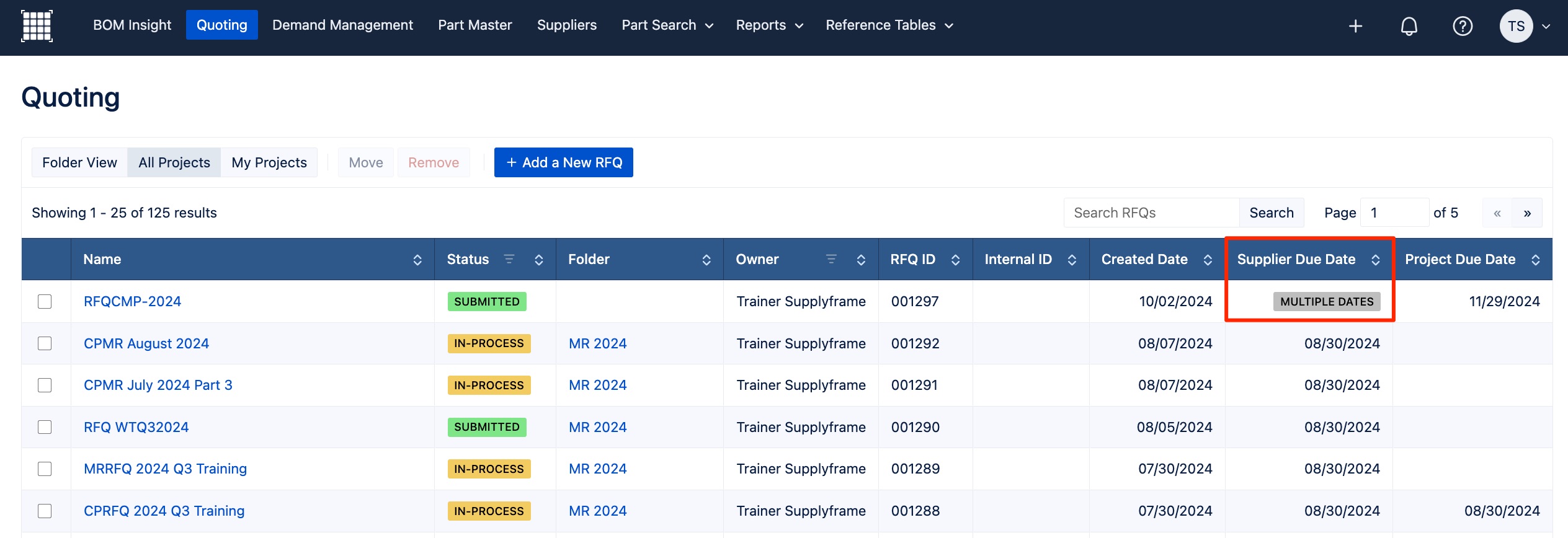Click the Remove button

click(x=434, y=162)
